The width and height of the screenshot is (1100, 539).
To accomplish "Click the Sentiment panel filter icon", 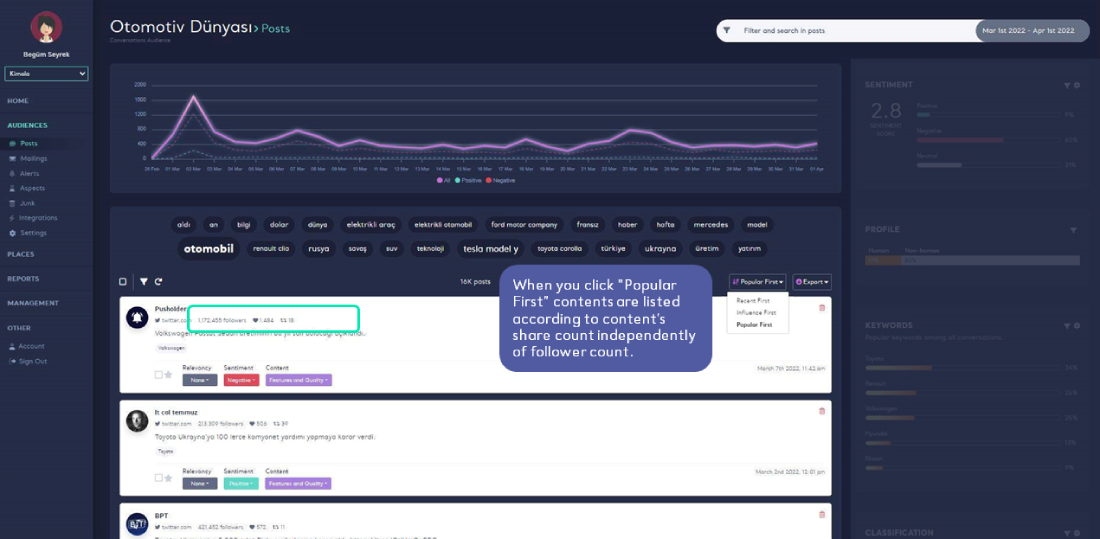I will [x=1067, y=86].
